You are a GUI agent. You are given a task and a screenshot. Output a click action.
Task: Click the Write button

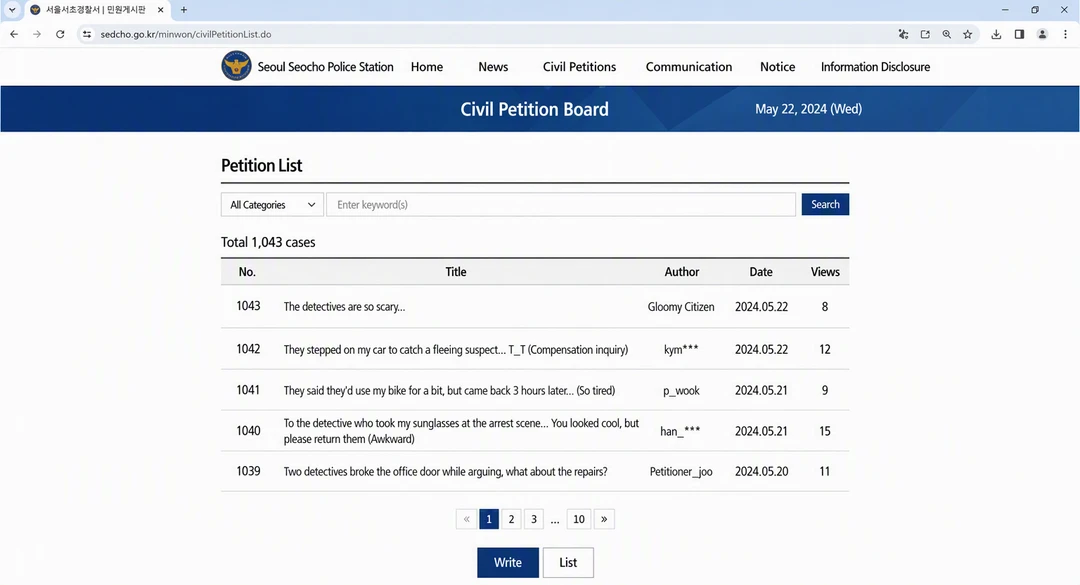[508, 562]
